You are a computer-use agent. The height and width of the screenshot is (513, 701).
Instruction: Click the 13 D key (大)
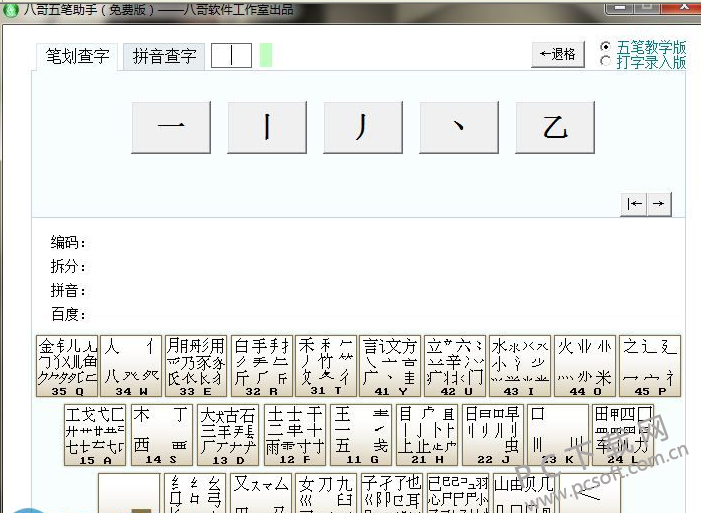[x=228, y=435]
